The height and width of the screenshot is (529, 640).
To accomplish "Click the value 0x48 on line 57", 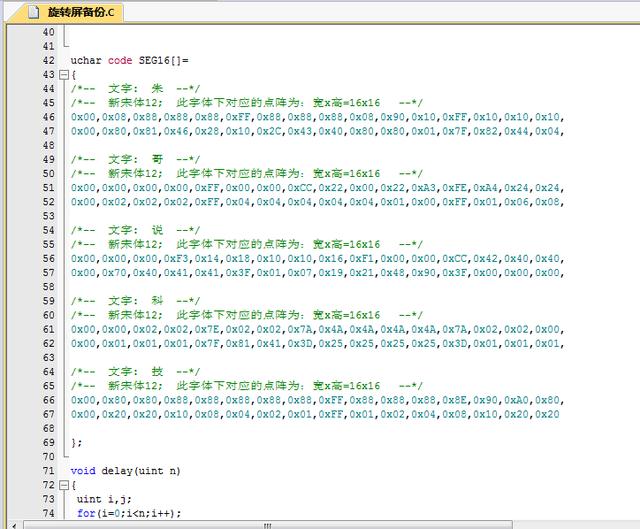I will [x=392, y=273].
